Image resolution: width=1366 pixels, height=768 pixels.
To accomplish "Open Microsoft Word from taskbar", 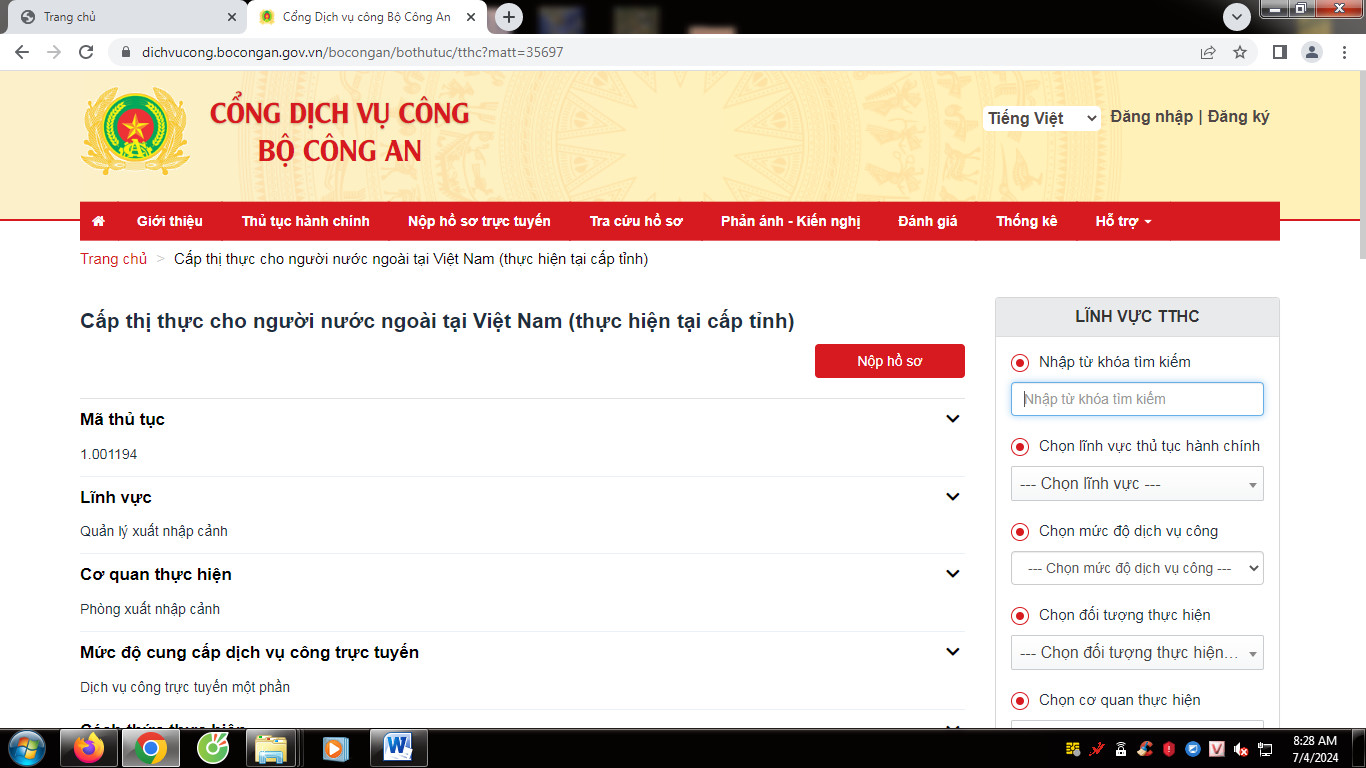I will (x=398, y=748).
